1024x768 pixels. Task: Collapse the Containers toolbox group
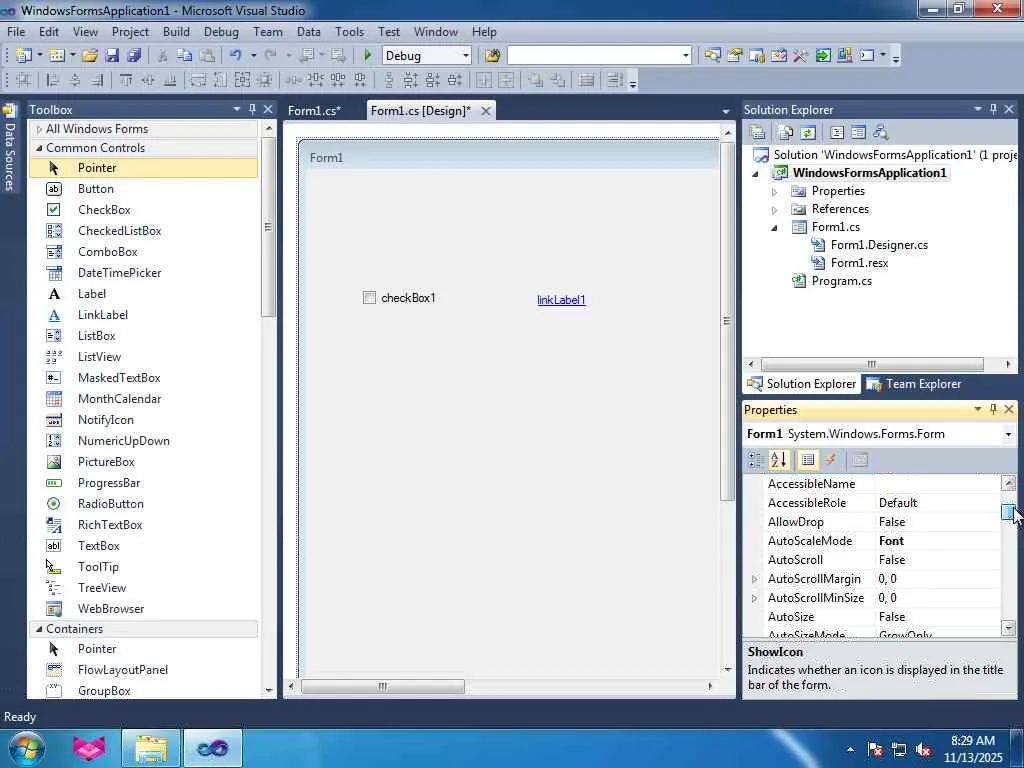(39, 629)
